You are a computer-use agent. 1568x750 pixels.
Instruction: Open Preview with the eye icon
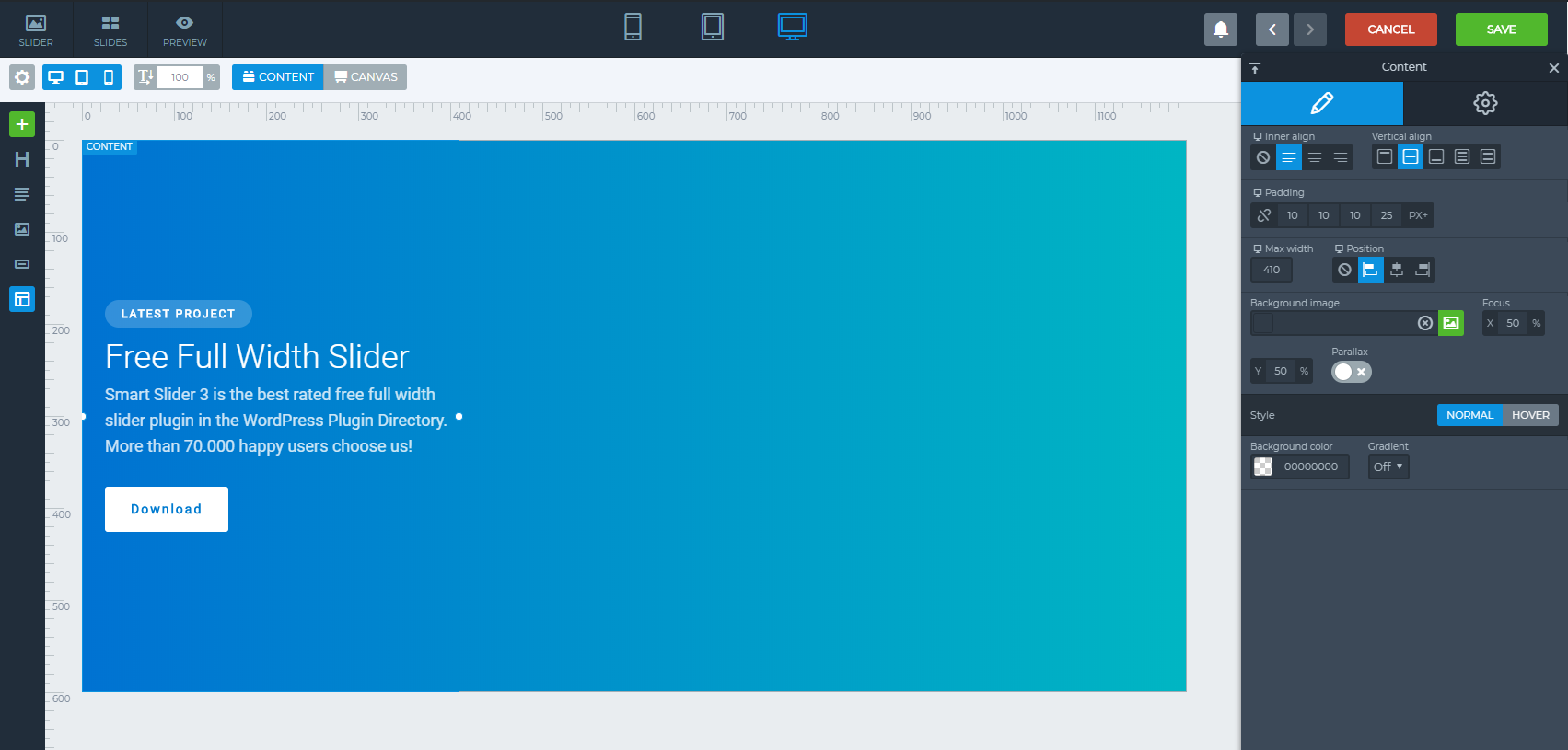click(184, 29)
